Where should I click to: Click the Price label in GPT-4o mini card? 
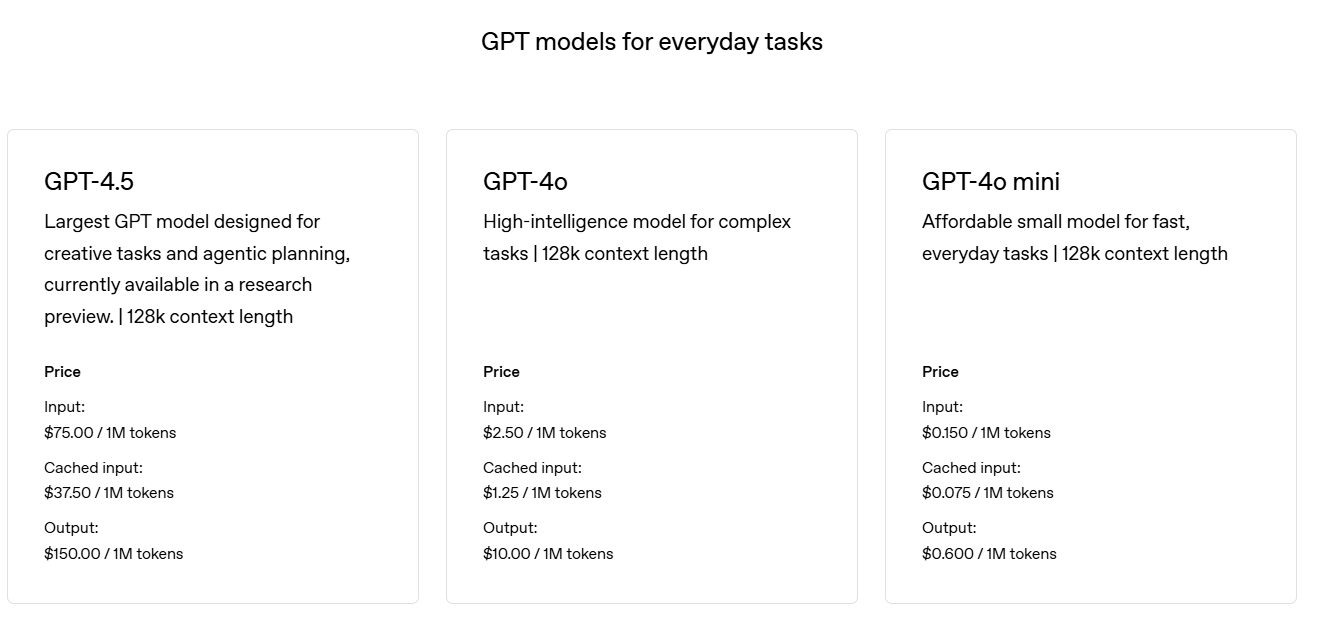(x=940, y=372)
